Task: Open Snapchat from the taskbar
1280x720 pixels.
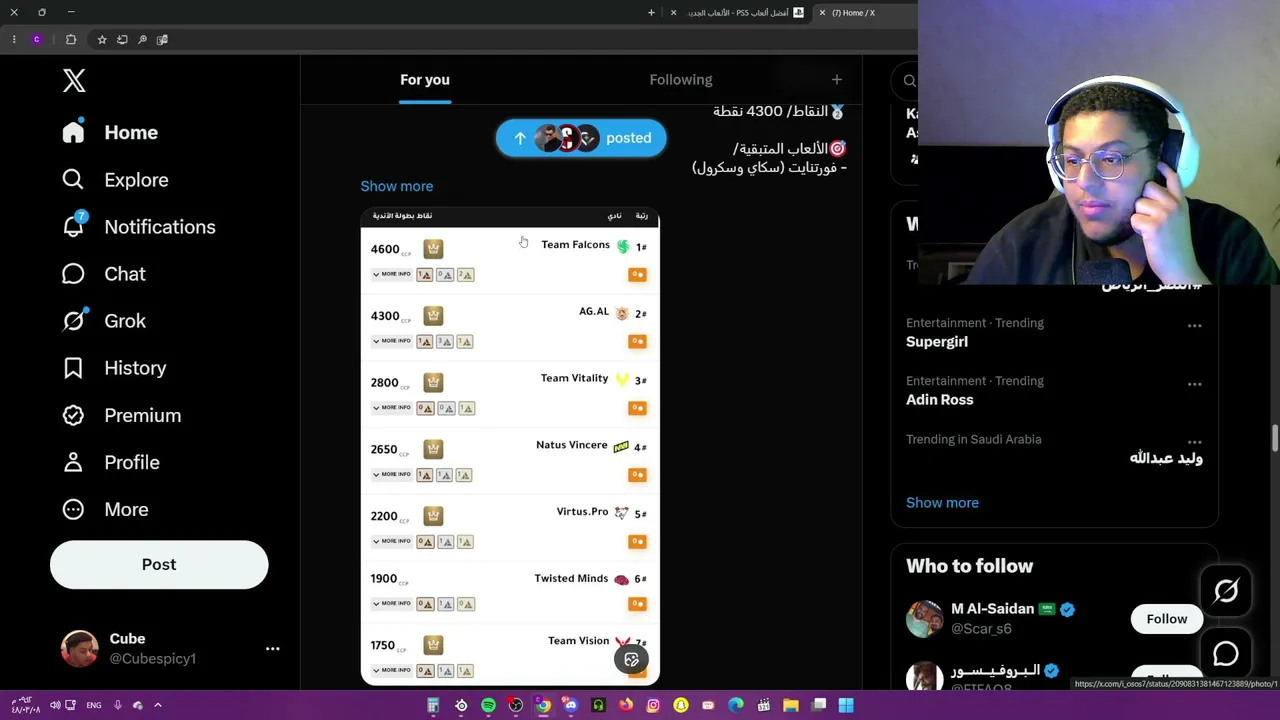Action: point(681,706)
